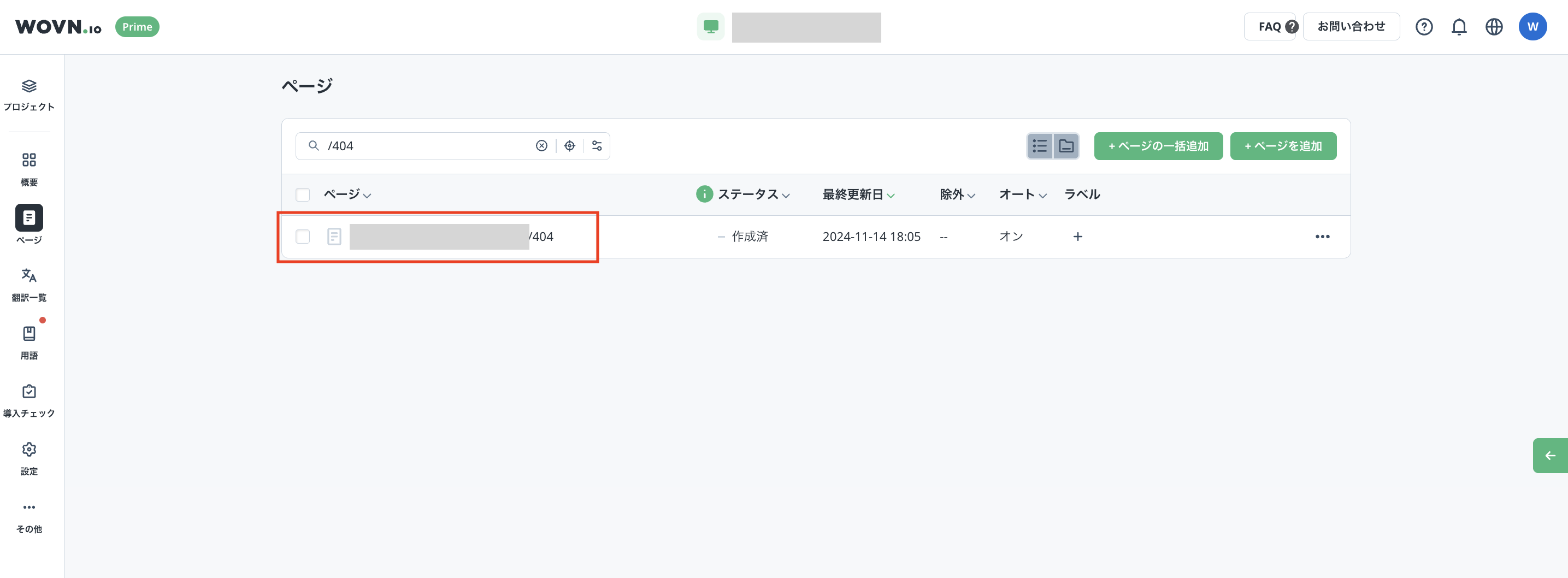
Task: Check the select-all pages checkbox
Action: coord(303,194)
